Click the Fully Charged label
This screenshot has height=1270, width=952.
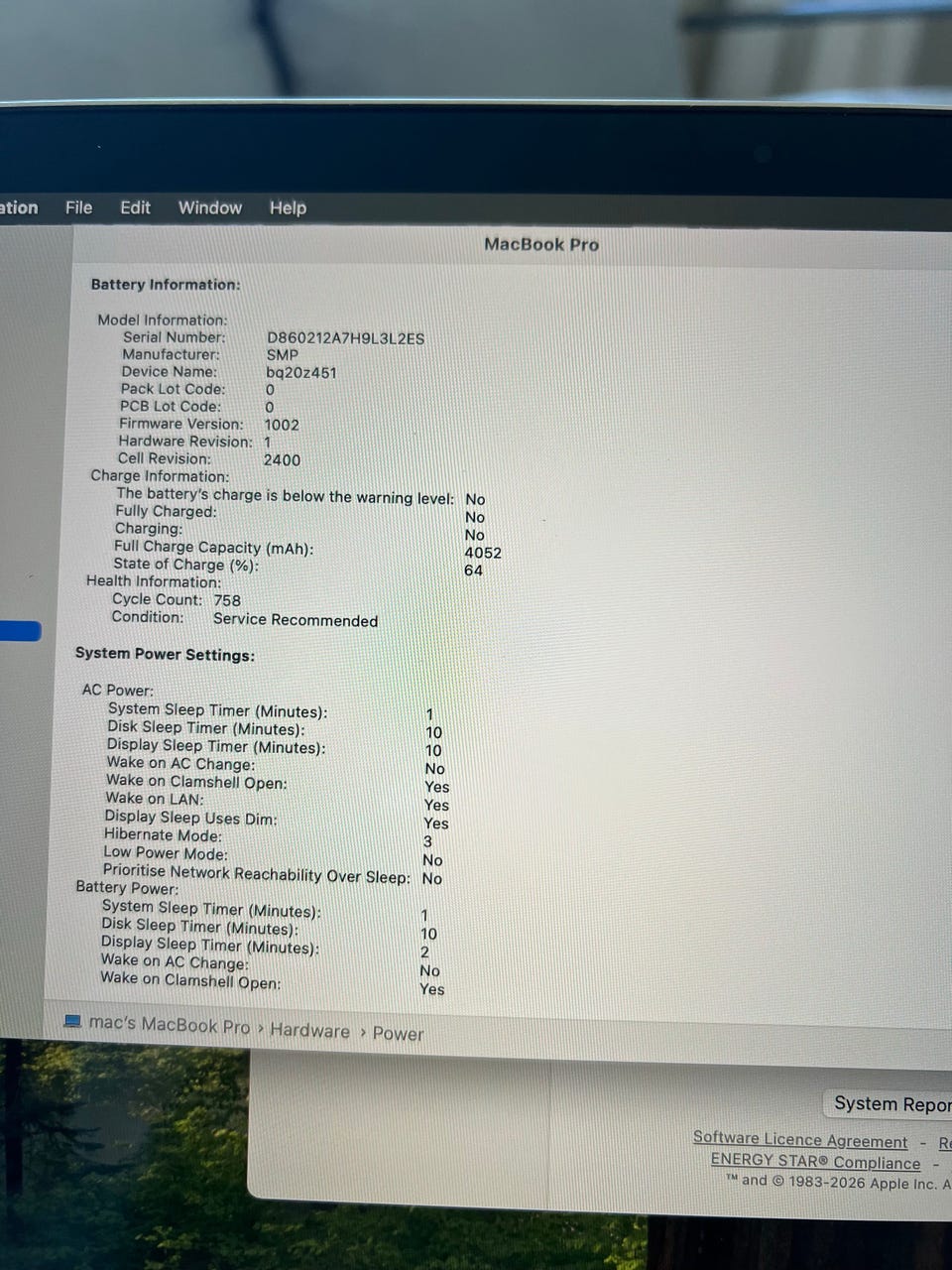pos(165,512)
